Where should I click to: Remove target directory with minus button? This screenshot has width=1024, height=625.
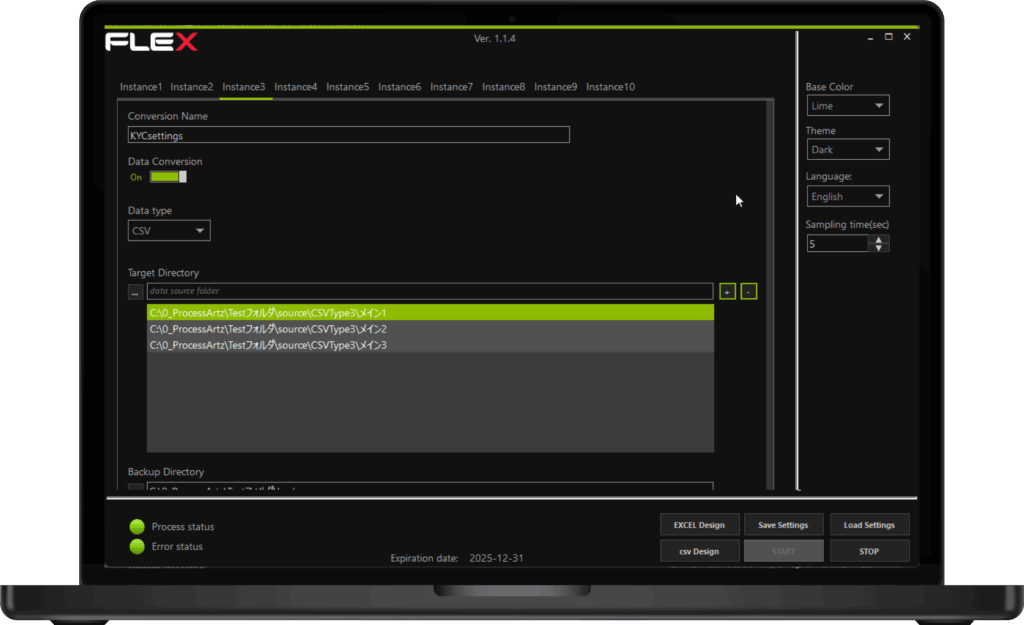pos(749,292)
